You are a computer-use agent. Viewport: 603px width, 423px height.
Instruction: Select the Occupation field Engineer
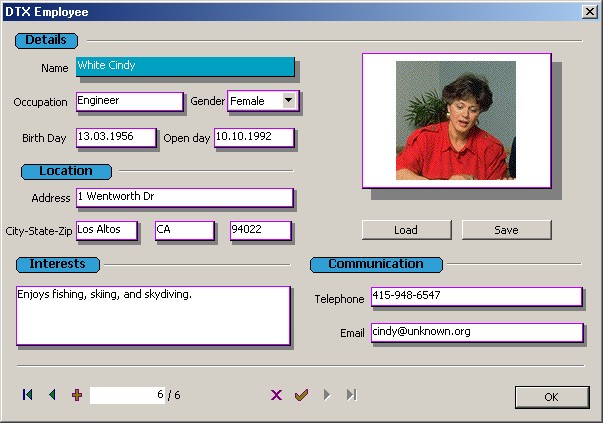[130, 102]
